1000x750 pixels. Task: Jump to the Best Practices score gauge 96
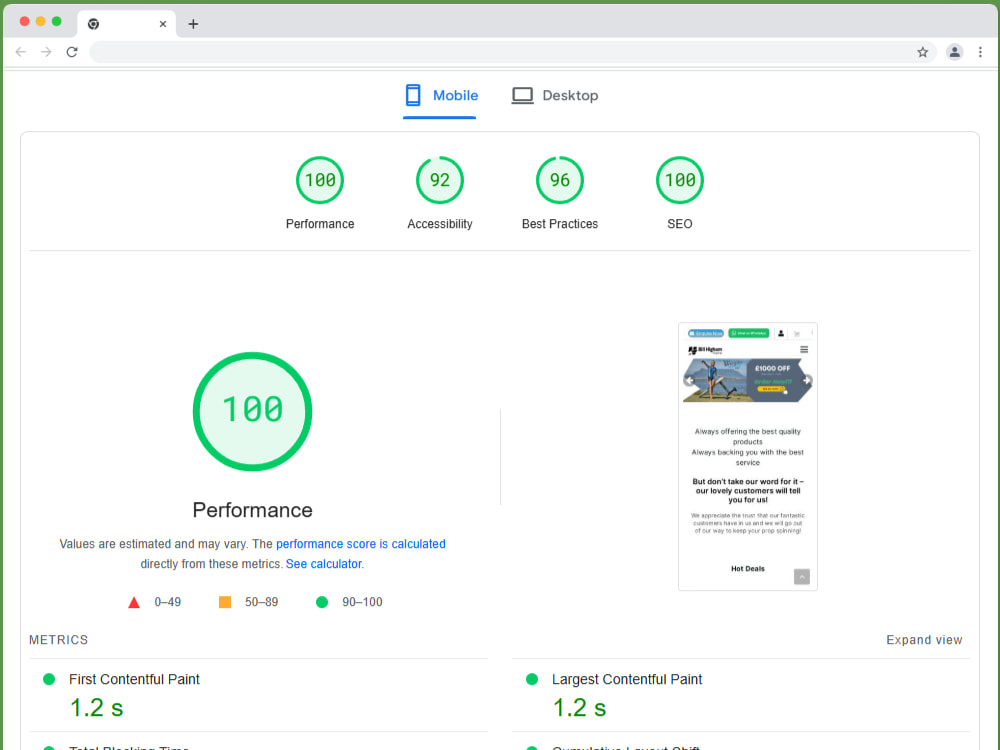coord(560,180)
